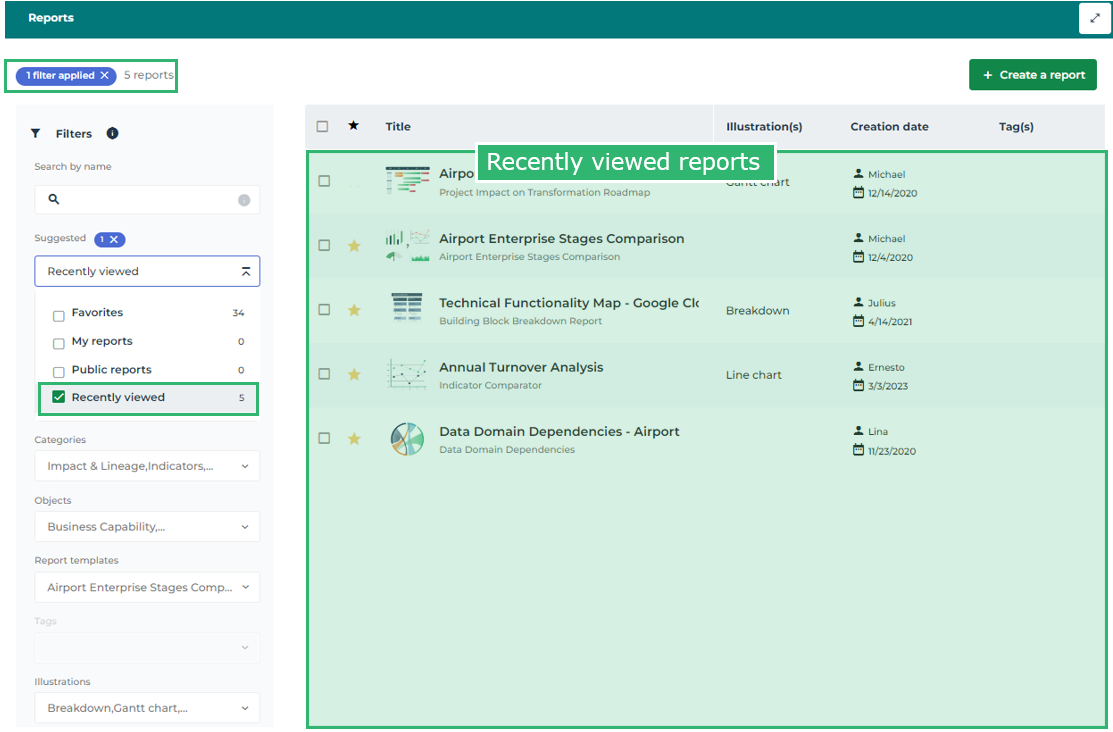Click star beside Technical Functionality Map
This screenshot has height=732, width=1113.
pyautogui.click(x=354, y=310)
